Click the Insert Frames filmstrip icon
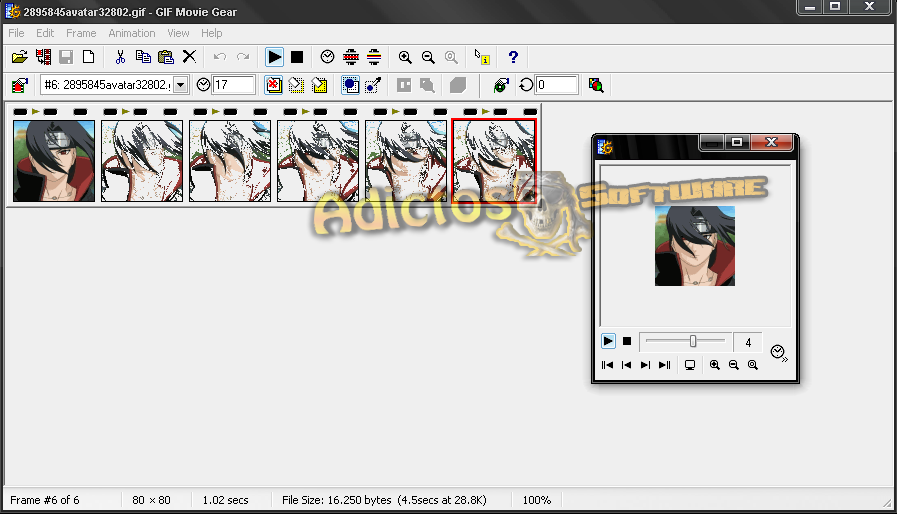The image size is (897, 514). (43, 57)
